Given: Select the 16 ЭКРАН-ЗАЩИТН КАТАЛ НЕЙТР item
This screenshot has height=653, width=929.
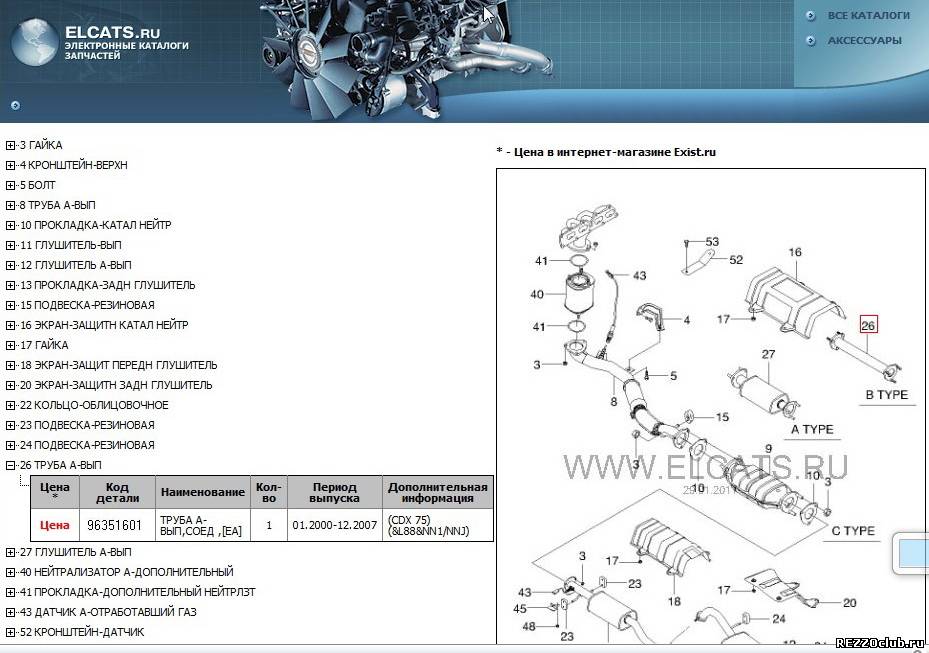Looking at the screenshot, I should [x=104, y=325].
